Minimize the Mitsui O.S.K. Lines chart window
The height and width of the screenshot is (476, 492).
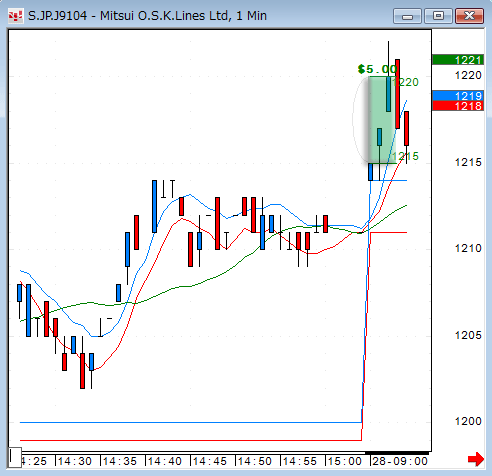(407, 16)
